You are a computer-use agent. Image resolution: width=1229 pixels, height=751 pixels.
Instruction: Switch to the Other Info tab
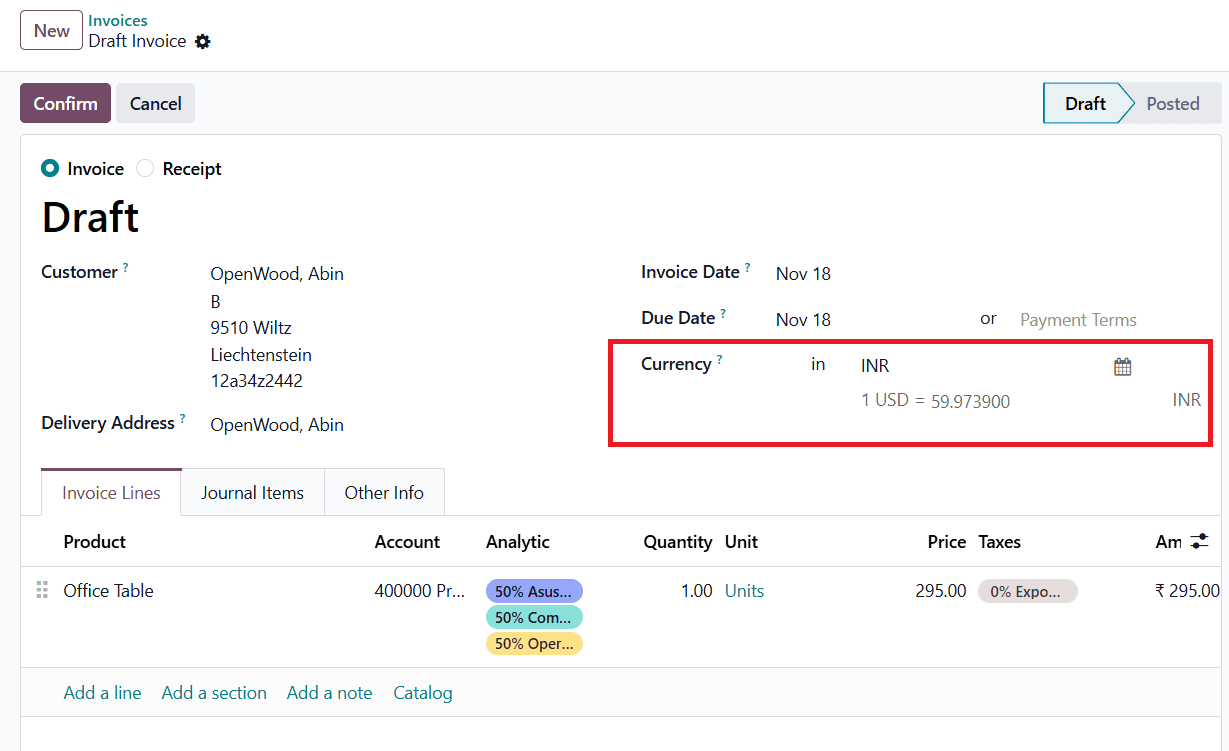[384, 492]
